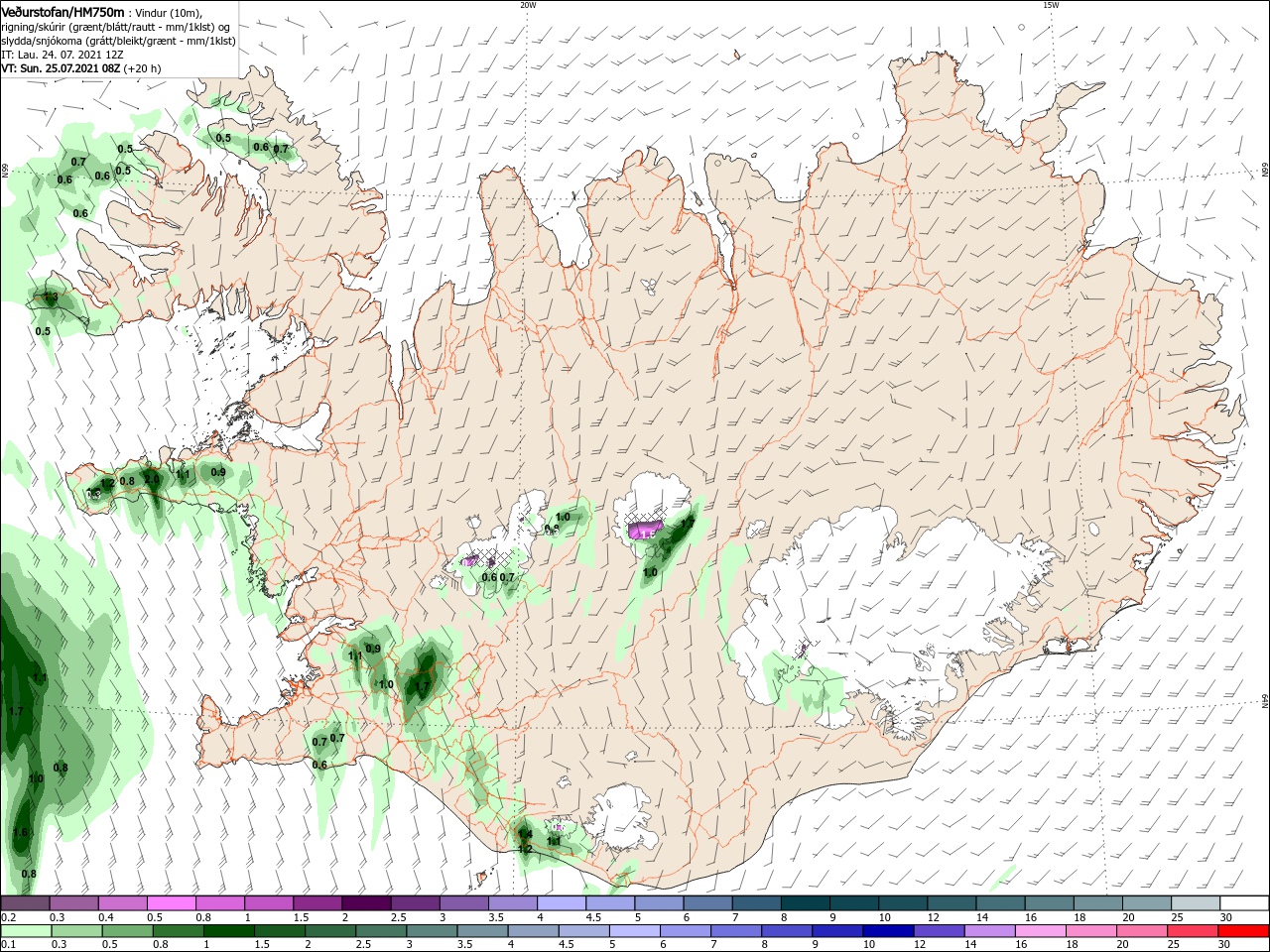
Task: Click the darkest purple 2 swatch in snow legend
Action: (x=365, y=903)
